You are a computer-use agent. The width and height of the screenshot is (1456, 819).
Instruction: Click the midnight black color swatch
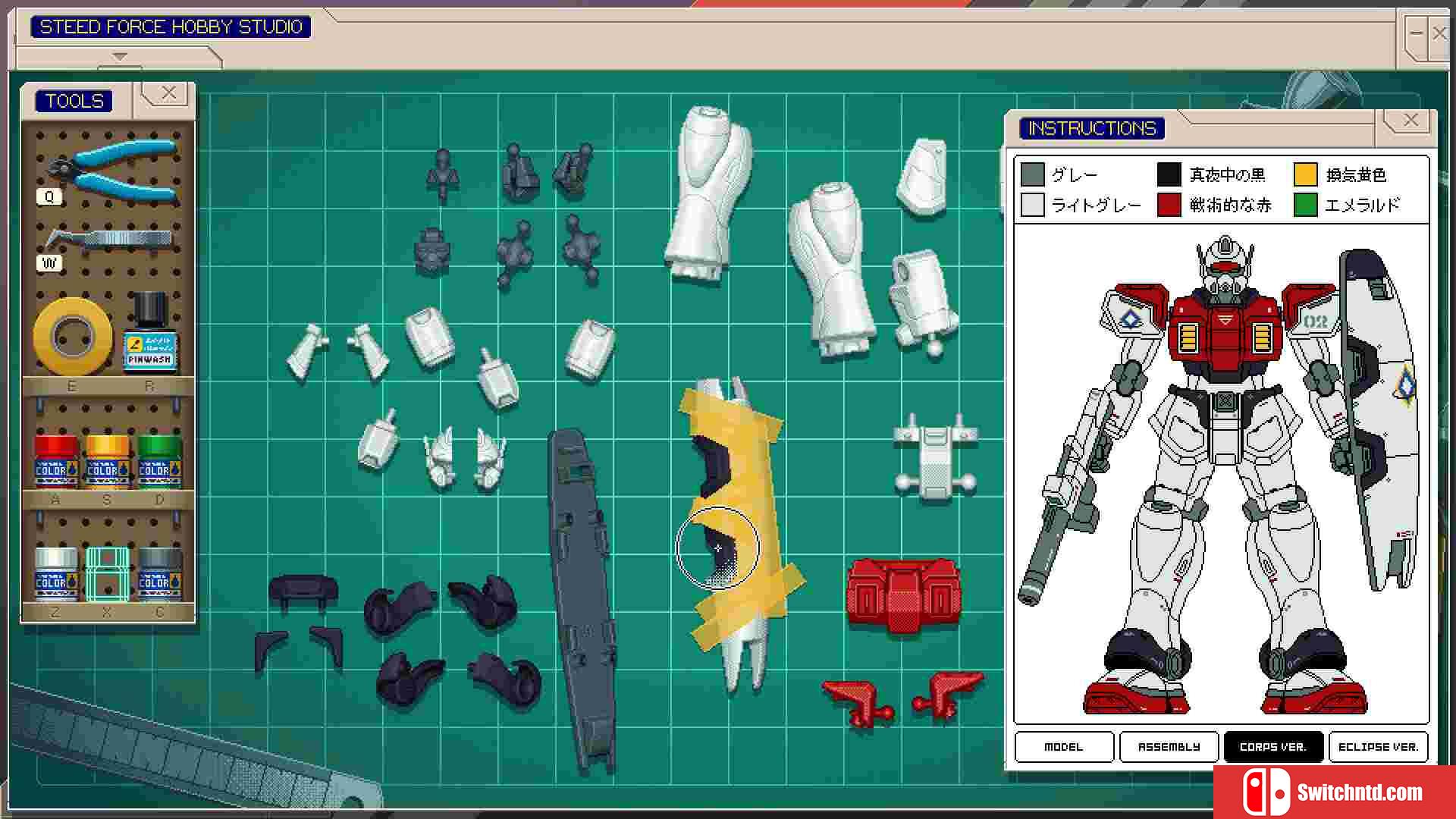pyautogui.click(x=1169, y=174)
